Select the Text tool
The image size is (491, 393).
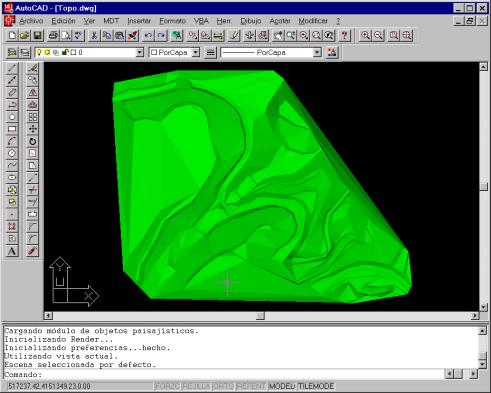tap(12, 251)
